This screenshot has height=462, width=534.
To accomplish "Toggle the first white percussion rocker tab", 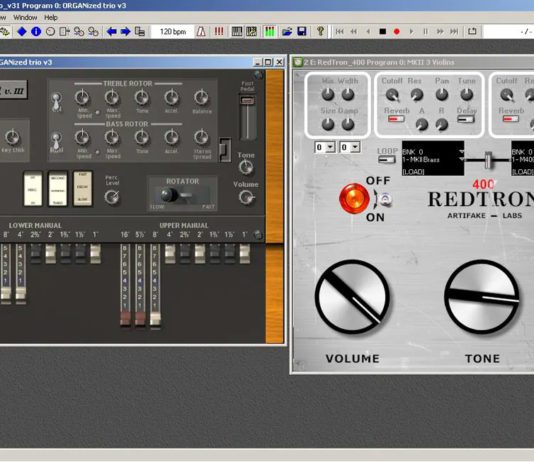I will click(x=33, y=189).
